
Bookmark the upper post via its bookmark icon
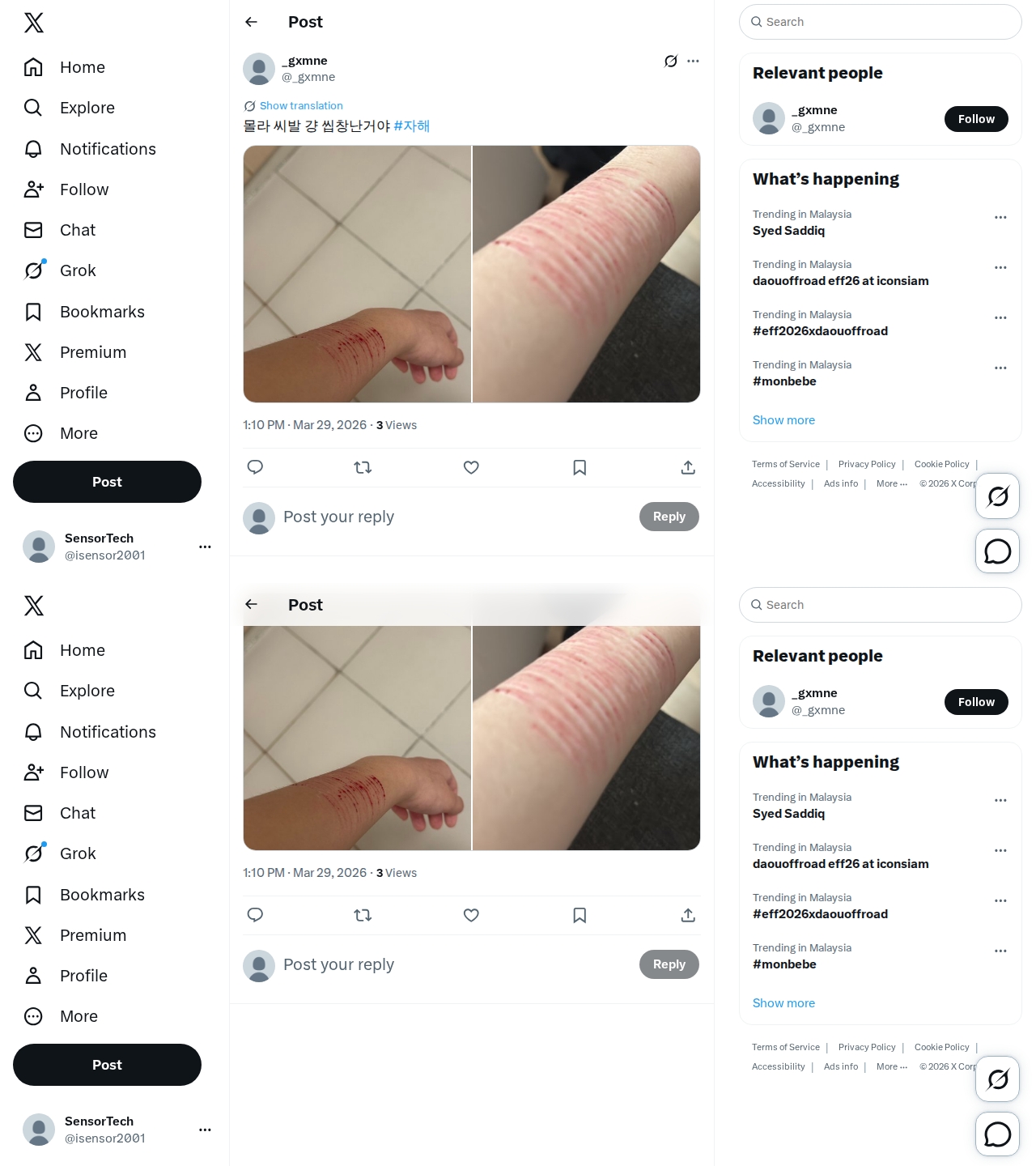(580, 467)
